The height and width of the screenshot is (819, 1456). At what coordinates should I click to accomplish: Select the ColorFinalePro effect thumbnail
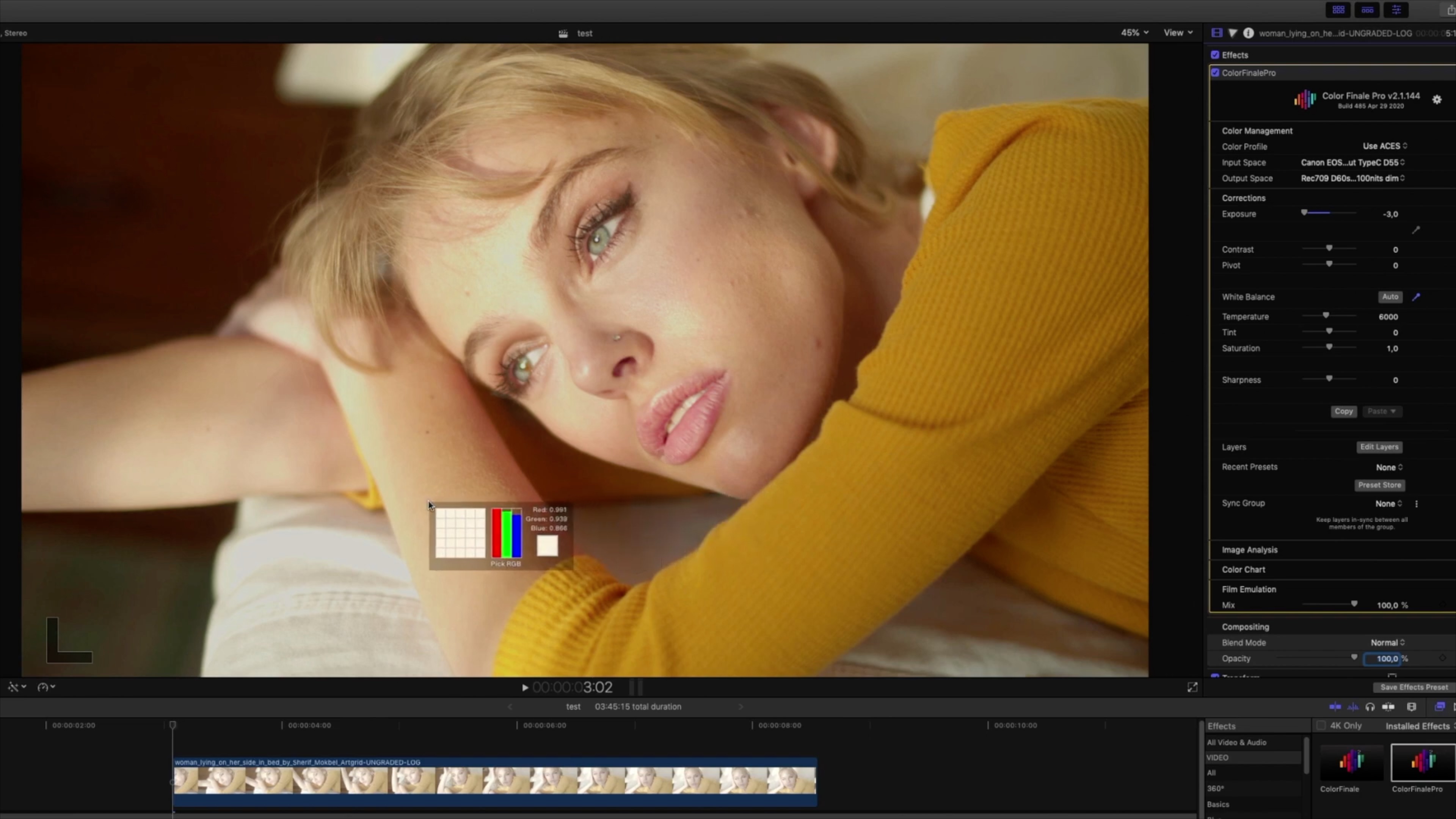[1421, 763]
